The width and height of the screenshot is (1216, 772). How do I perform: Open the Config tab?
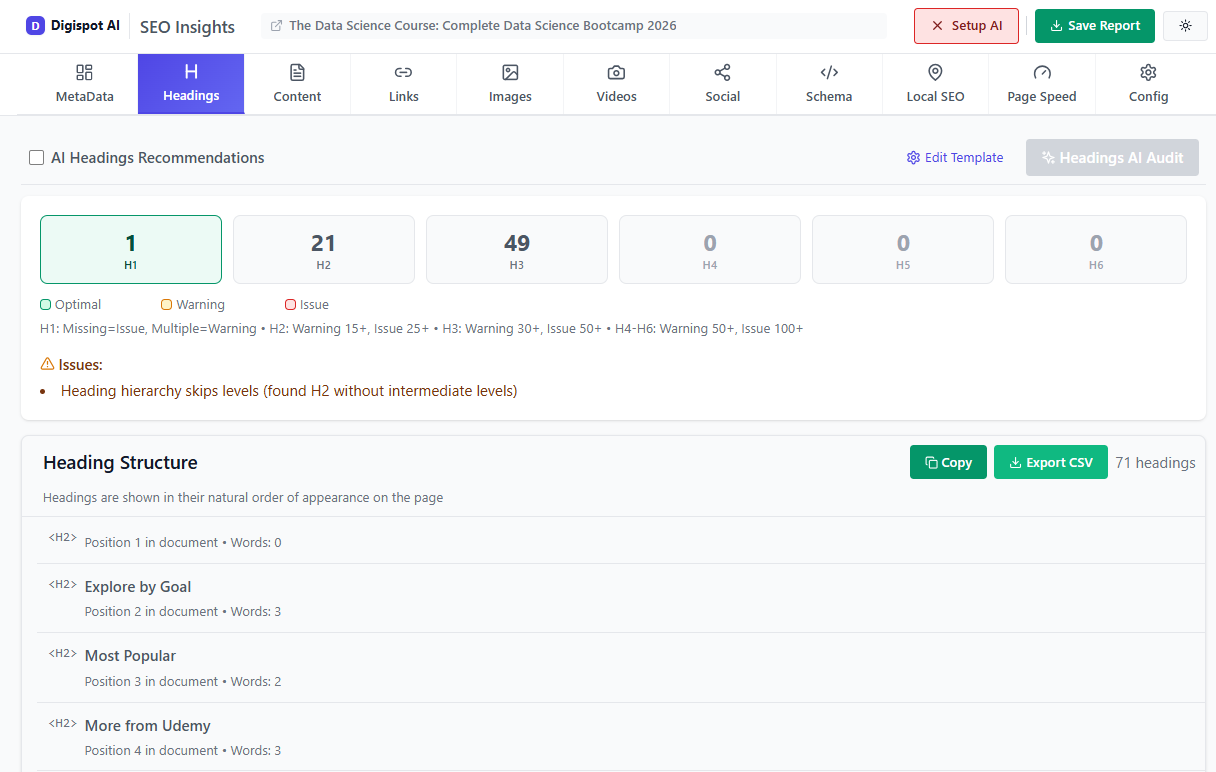pyautogui.click(x=1148, y=84)
